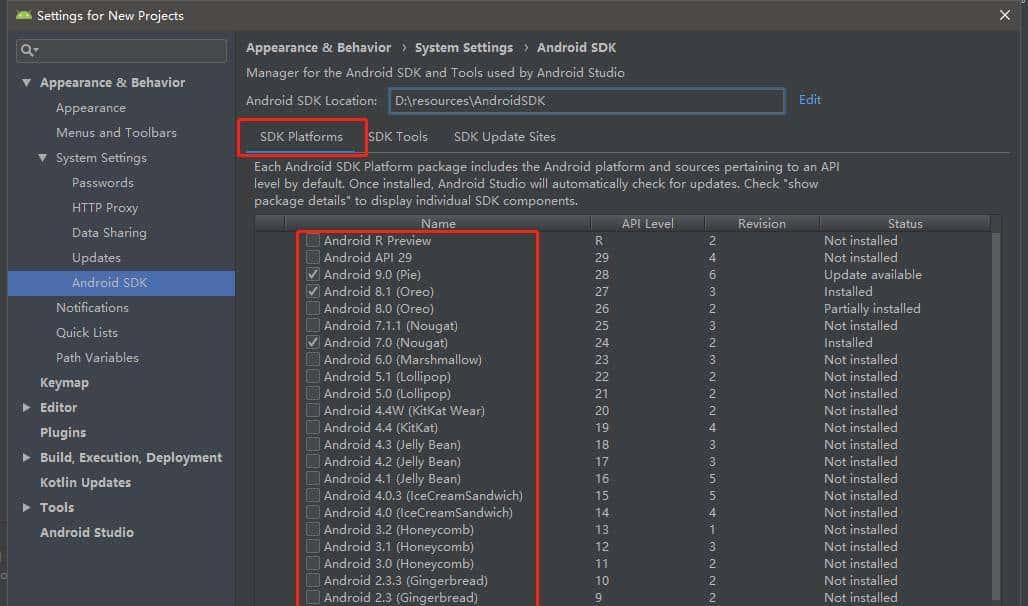Click the Android Studio icon in title bar
This screenshot has width=1028, height=606.
coord(22,15)
